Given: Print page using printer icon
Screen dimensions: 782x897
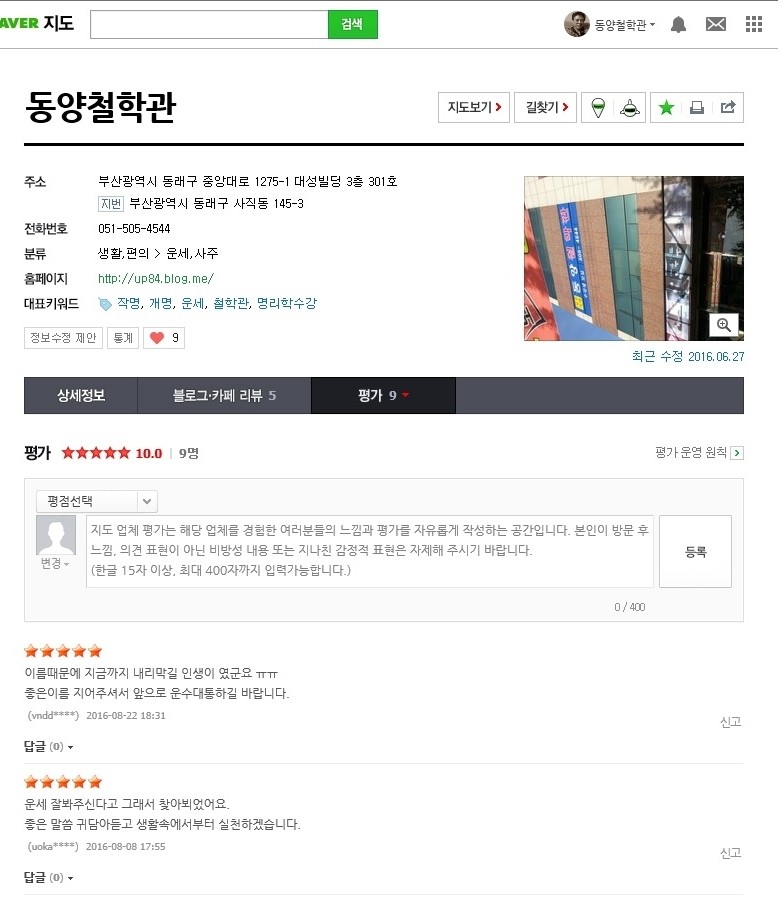Looking at the screenshot, I should coord(697,108).
